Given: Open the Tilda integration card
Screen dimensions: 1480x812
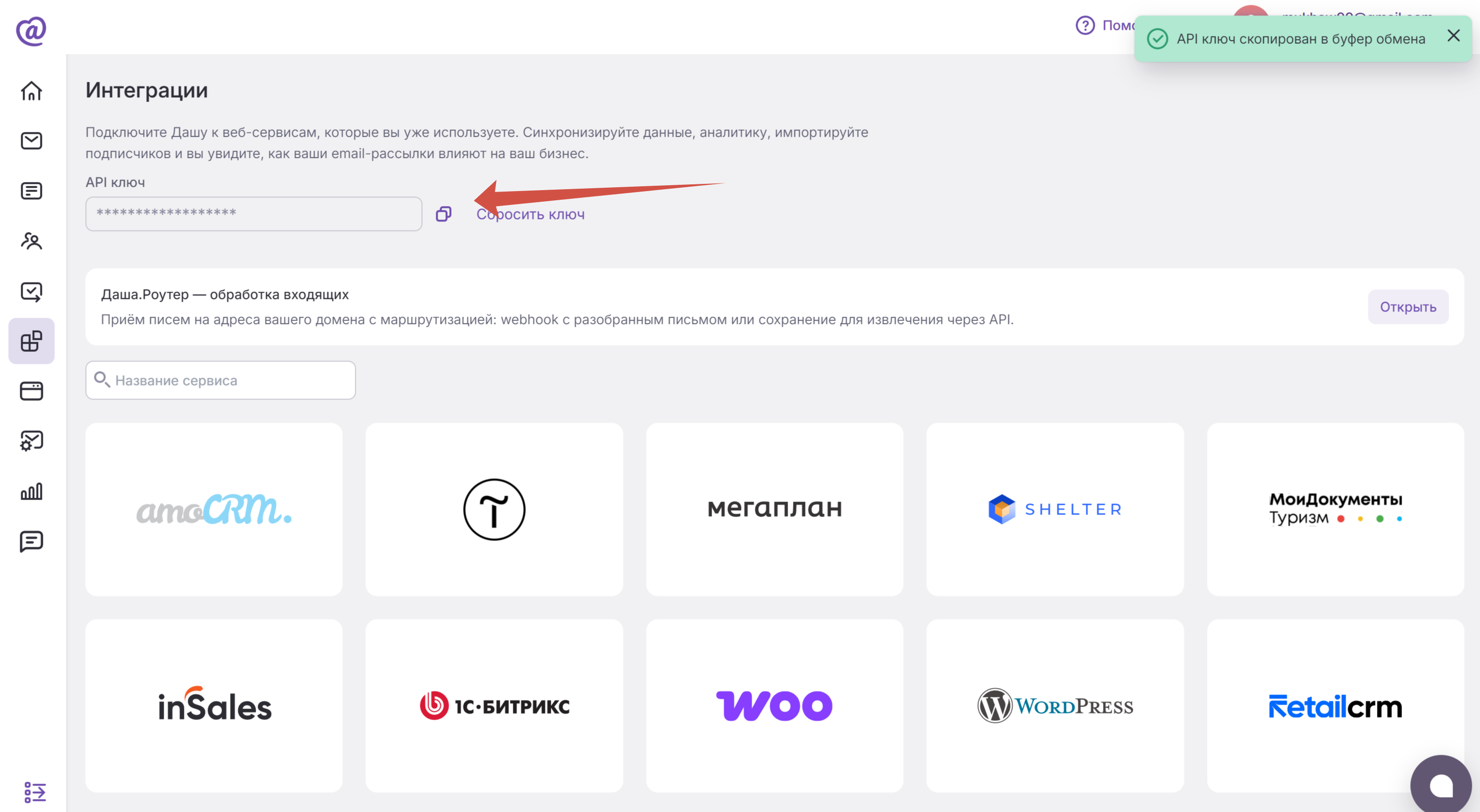Looking at the screenshot, I should tap(494, 509).
